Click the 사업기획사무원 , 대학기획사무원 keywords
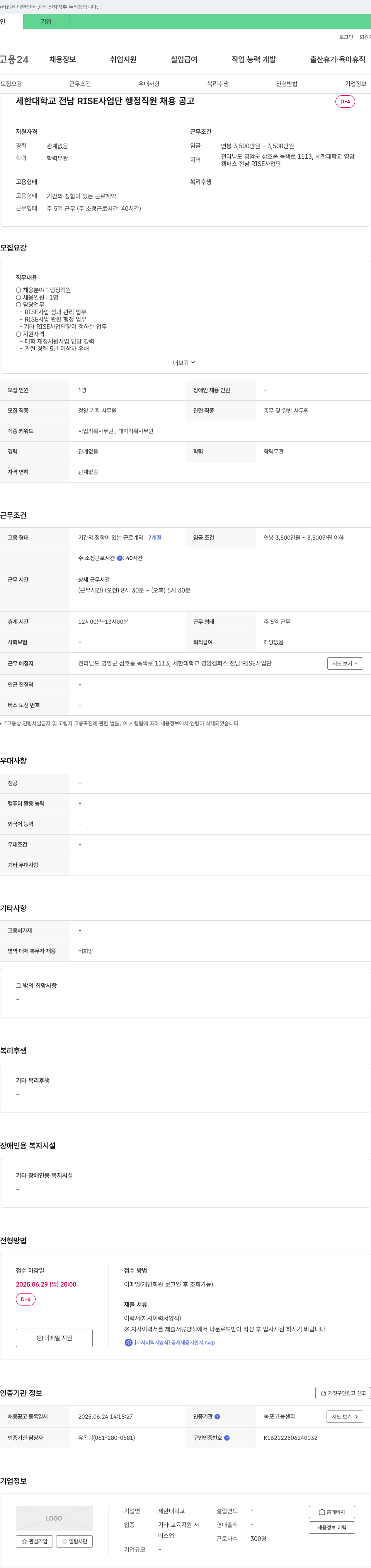The height and width of the screenshot is (1568, 371). click(x=116, y=431)
